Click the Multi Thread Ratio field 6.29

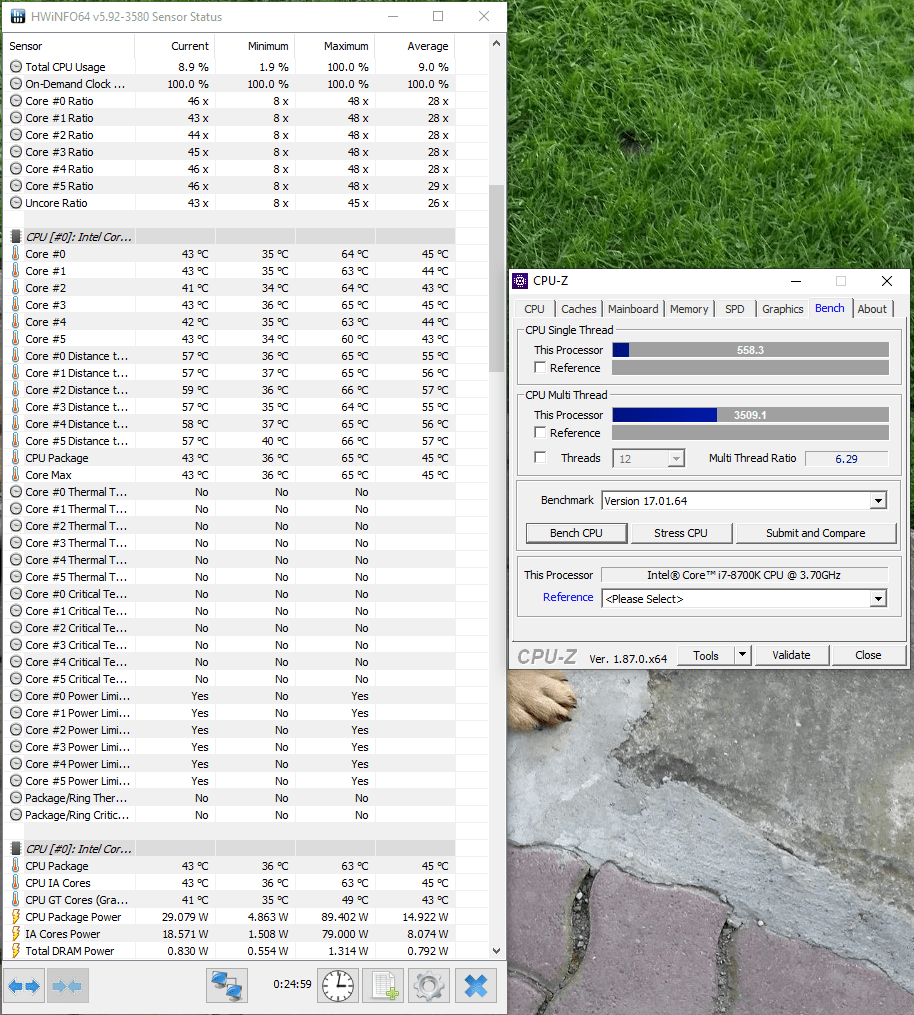847,458
